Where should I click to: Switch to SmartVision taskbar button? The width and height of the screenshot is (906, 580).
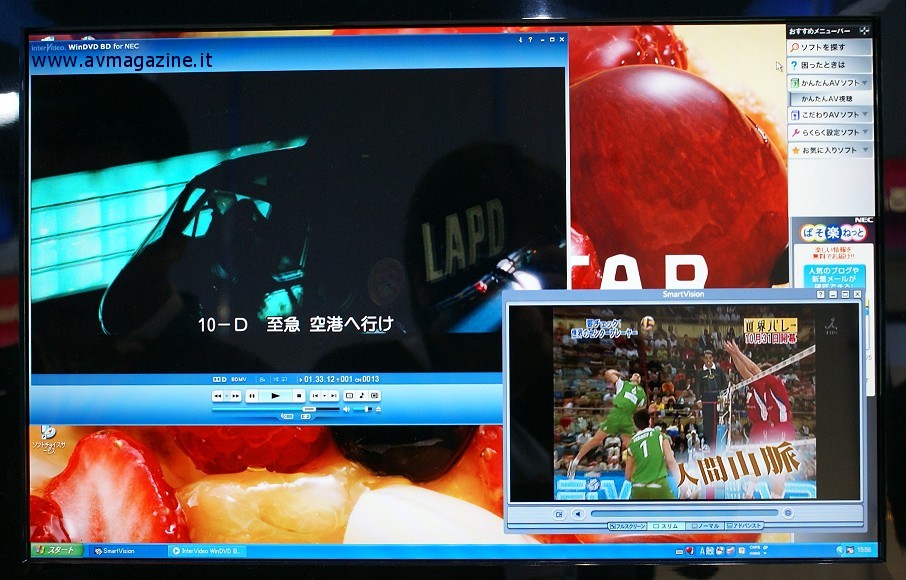tap(126, 551)
